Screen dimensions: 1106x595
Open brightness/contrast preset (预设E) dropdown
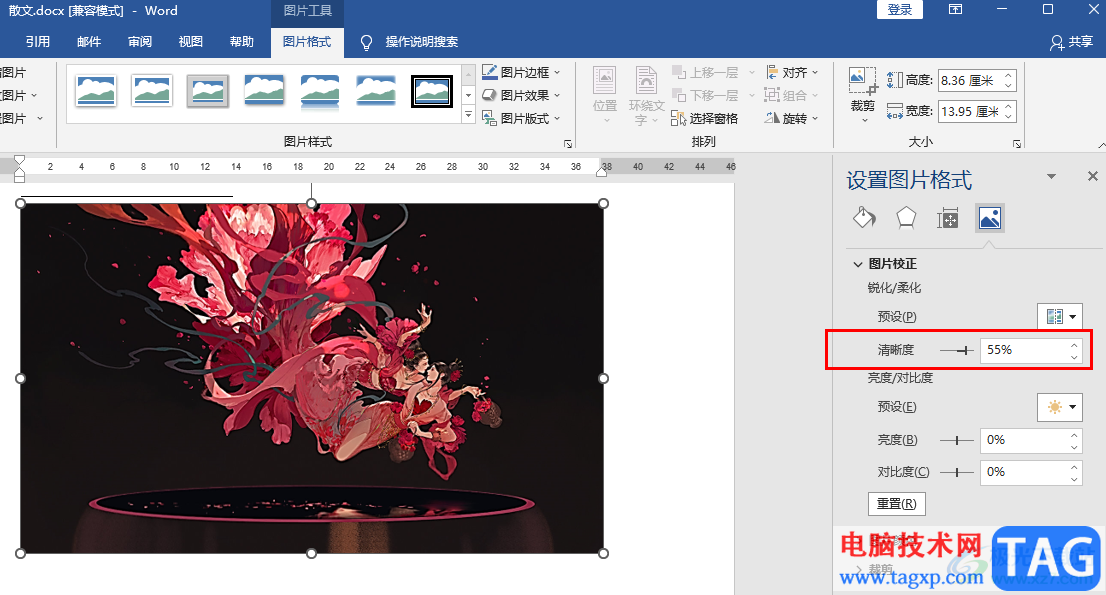(1059, 407)
